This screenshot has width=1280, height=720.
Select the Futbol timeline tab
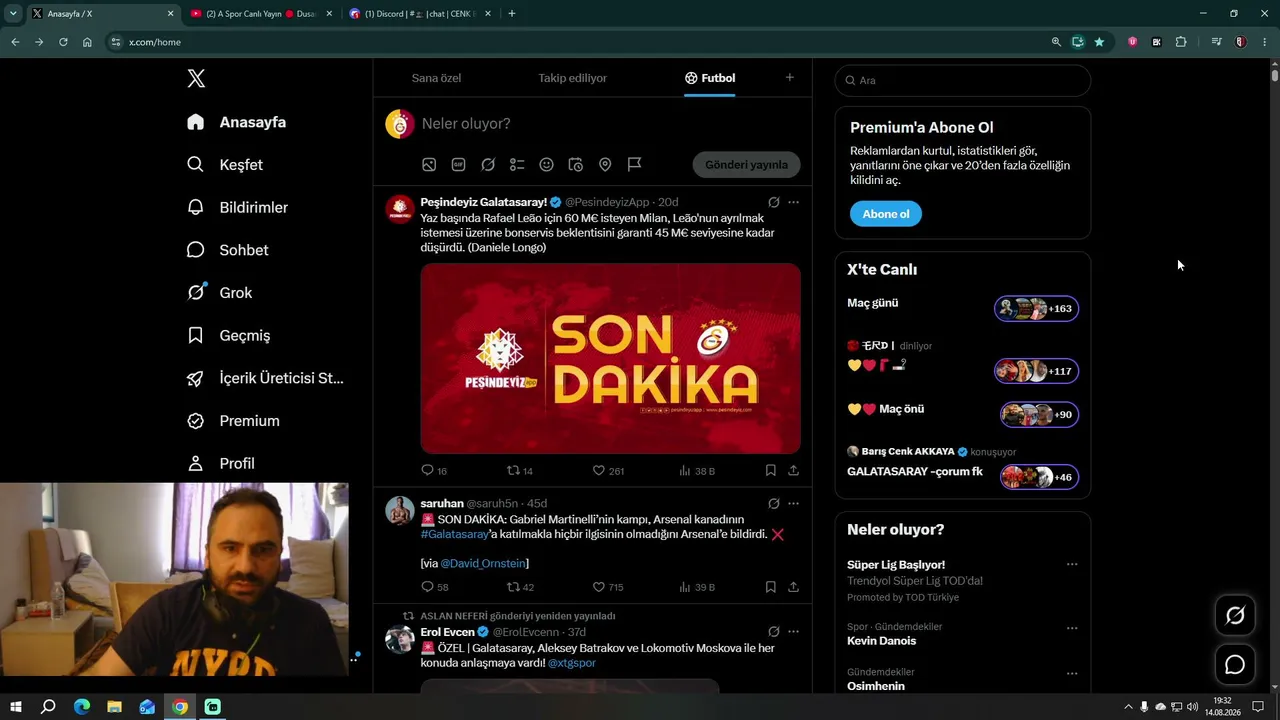(710, 78)
